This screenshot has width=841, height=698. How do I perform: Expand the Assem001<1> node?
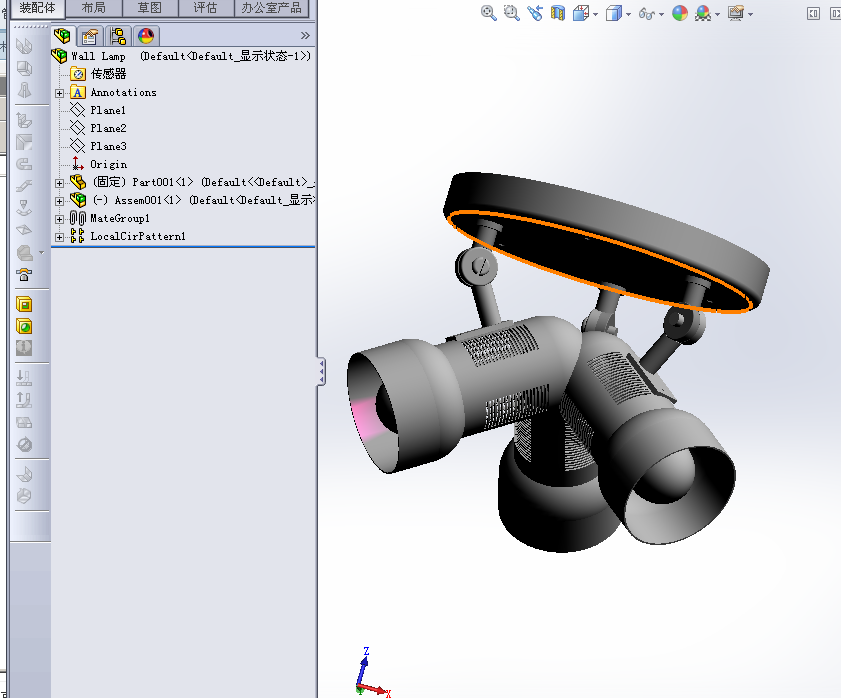tap(60, 201)
